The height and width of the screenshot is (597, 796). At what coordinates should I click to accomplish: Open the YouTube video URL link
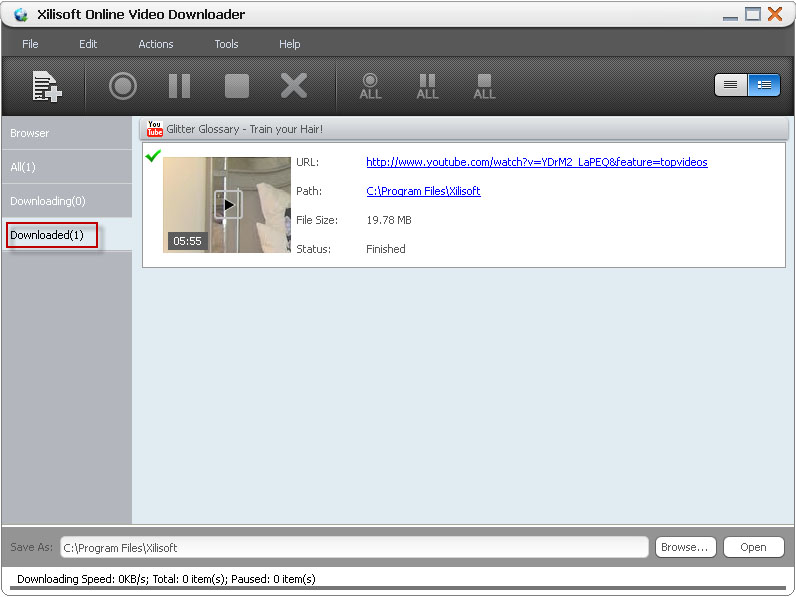pos(536,162)
